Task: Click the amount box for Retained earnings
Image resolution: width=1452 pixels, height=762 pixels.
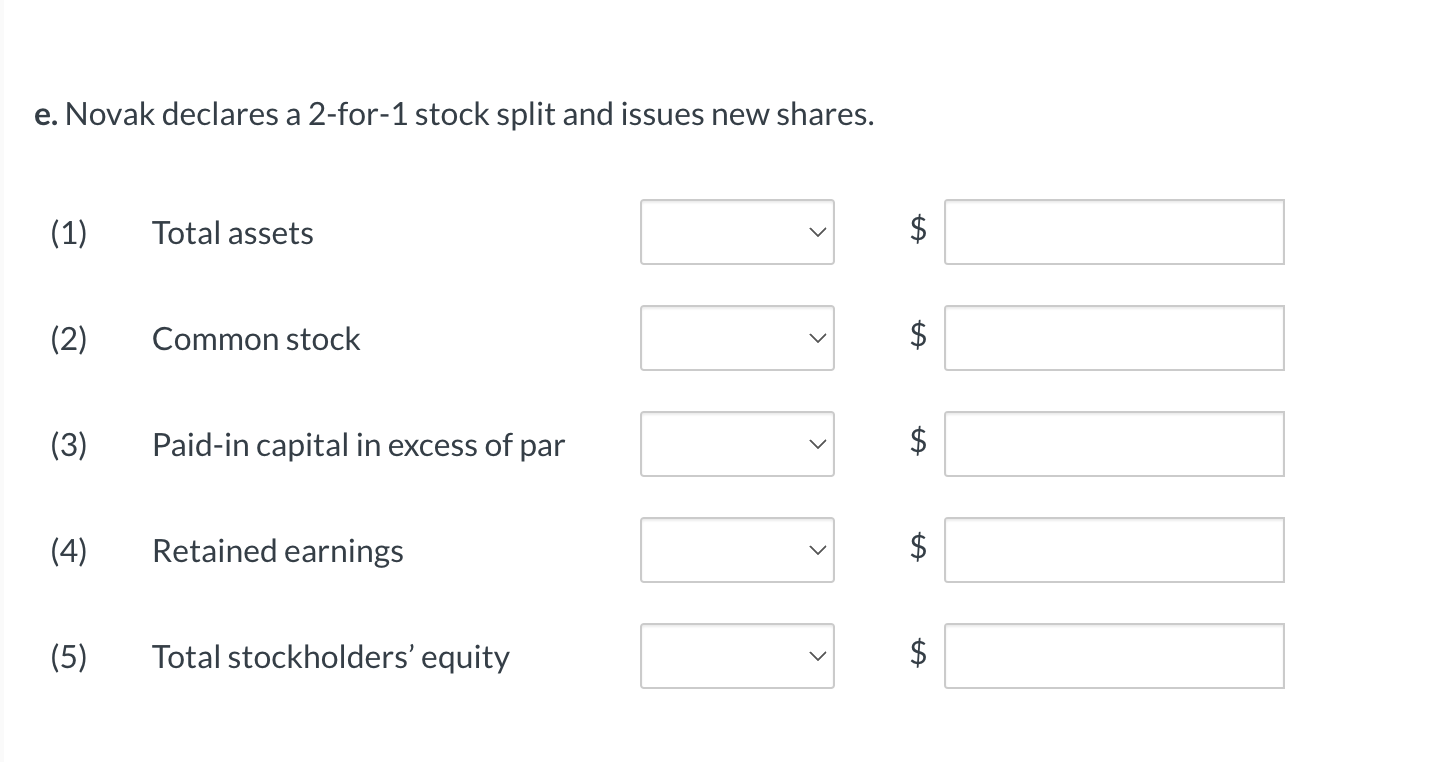Action: (x=1114, y=550)
